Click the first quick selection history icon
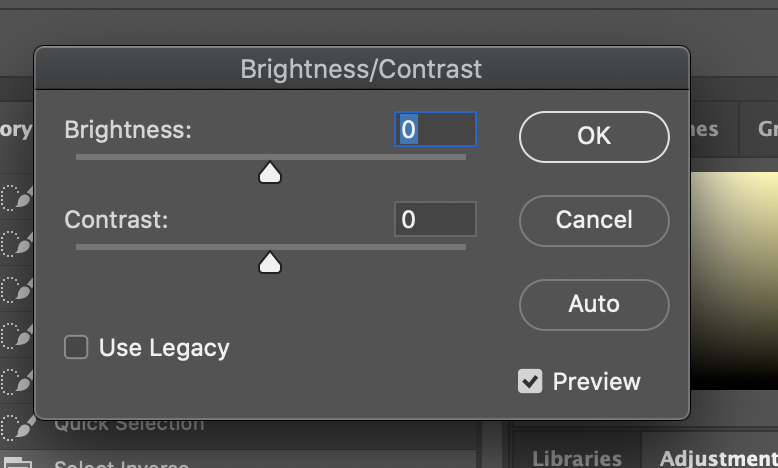 tap(17, 198)
